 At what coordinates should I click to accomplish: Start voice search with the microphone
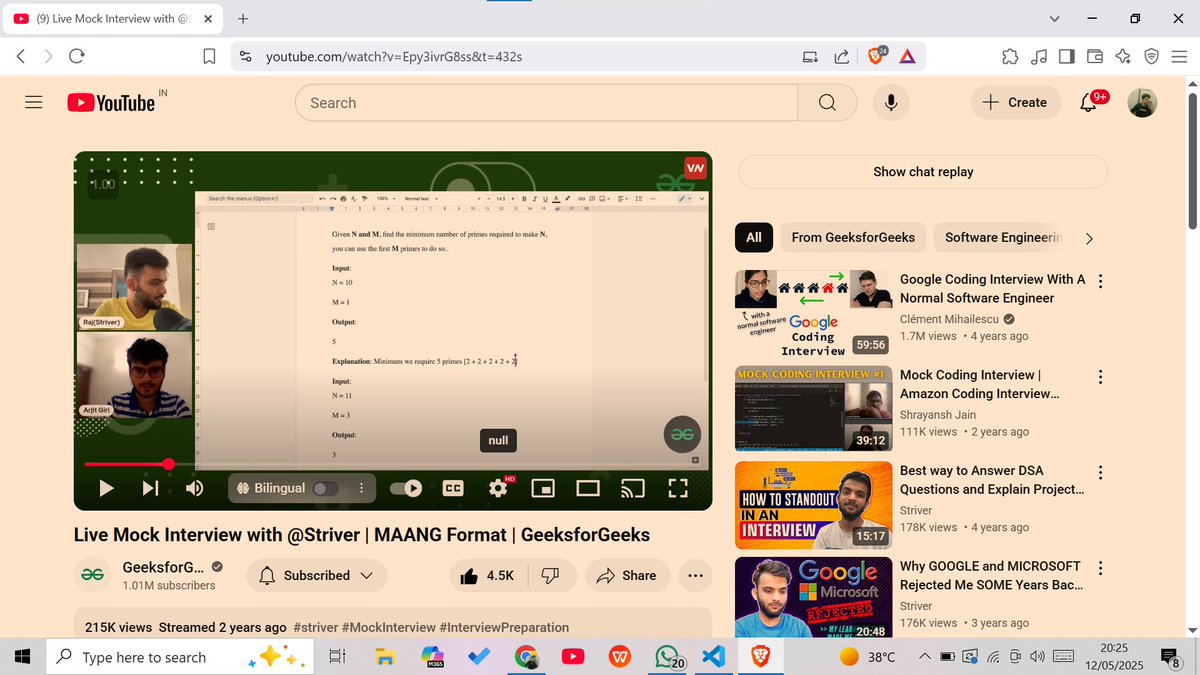click(x=890, y=102)
